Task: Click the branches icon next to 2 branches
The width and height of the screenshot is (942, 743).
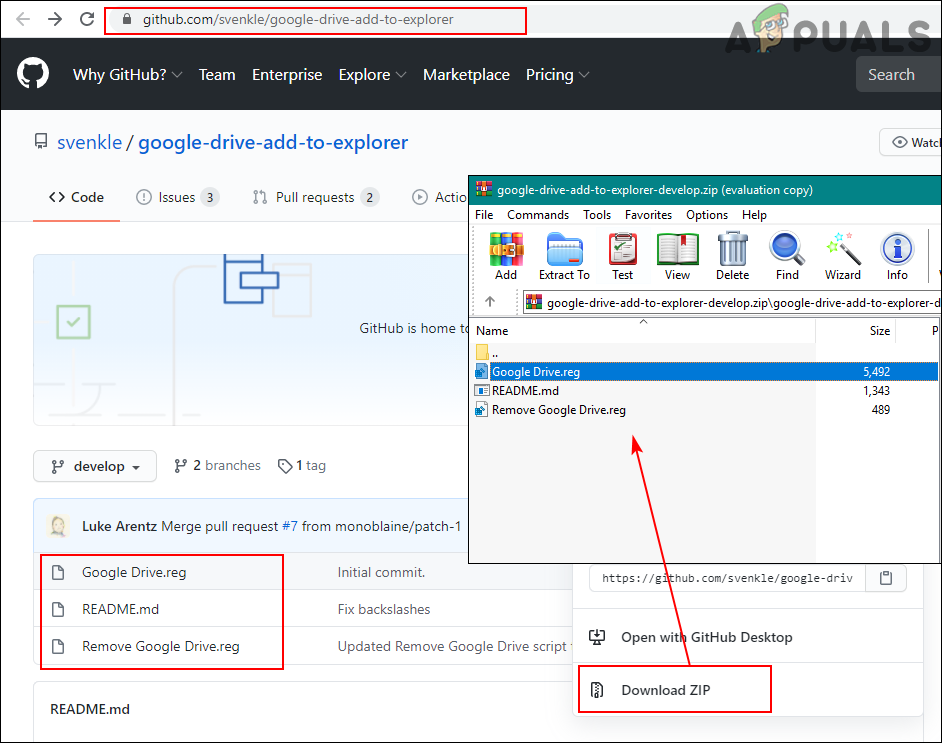Action: (180, 466)
